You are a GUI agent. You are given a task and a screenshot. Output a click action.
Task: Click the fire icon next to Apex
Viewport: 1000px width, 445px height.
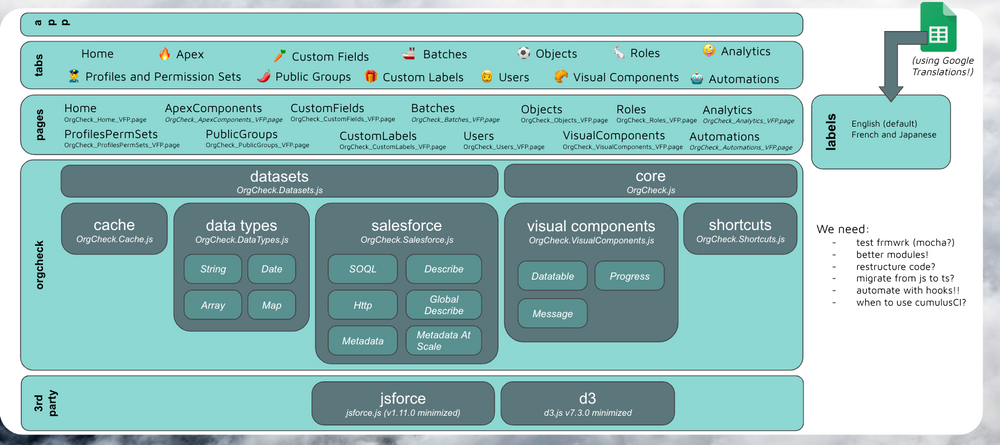(x=165, y=54)
